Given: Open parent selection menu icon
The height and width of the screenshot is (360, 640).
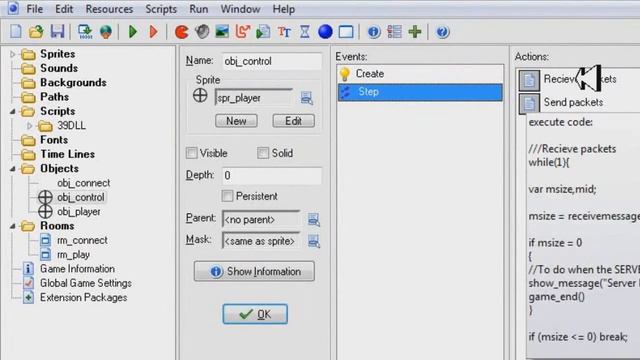Looking at the screenshot, I should (x=313, y=220).
